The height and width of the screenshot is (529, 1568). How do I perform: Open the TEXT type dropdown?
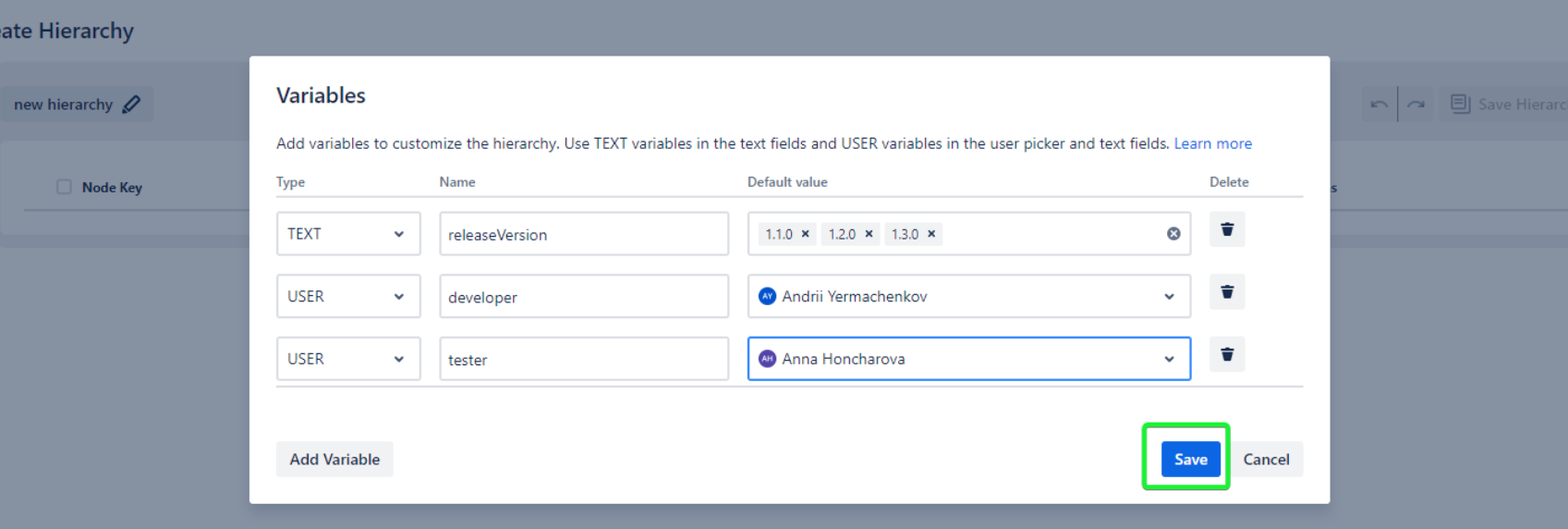coord(347,234)
